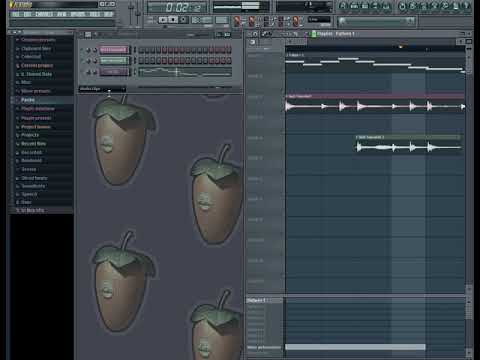Click the first icon in the second shortcut group
The height and width of the screenshot is (360, 480).
click(403, 6)
